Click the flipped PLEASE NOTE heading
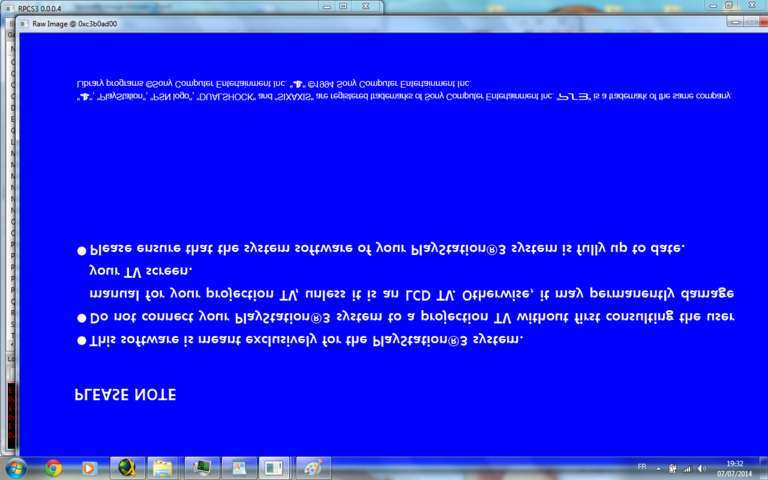The height and width of the screenshot is (480, 768). [125, 395]
